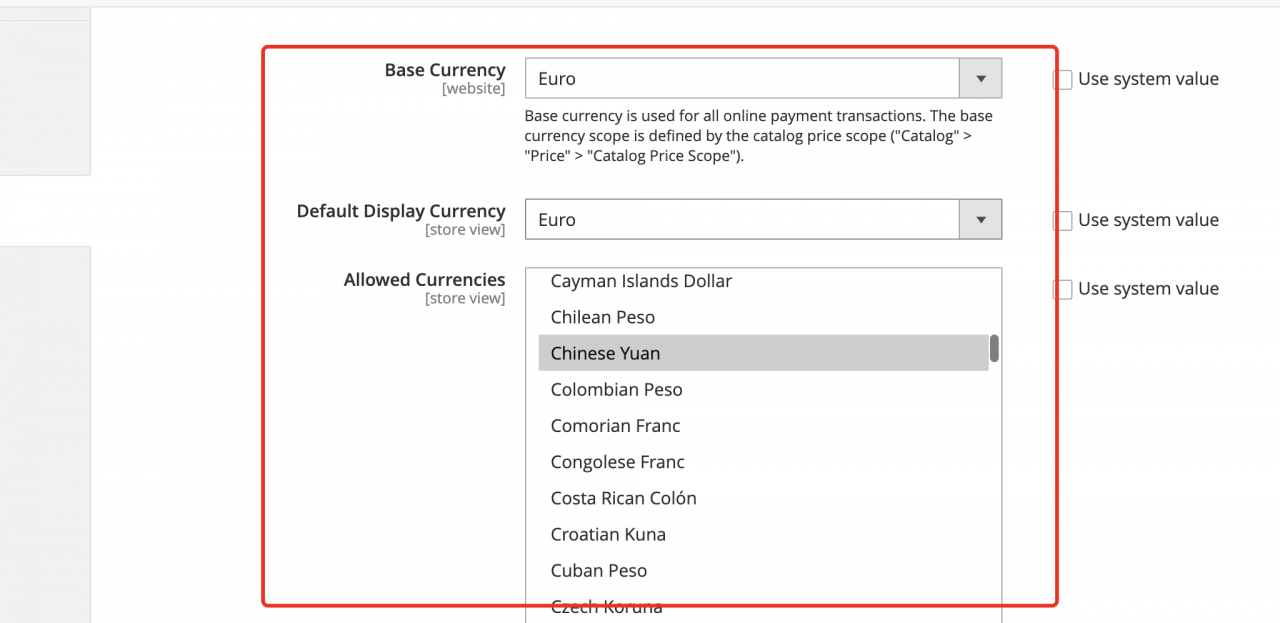1280x623 pixels.
Task: Select Chilean Peso in the currency list
Action: click(x=603, y=318)
